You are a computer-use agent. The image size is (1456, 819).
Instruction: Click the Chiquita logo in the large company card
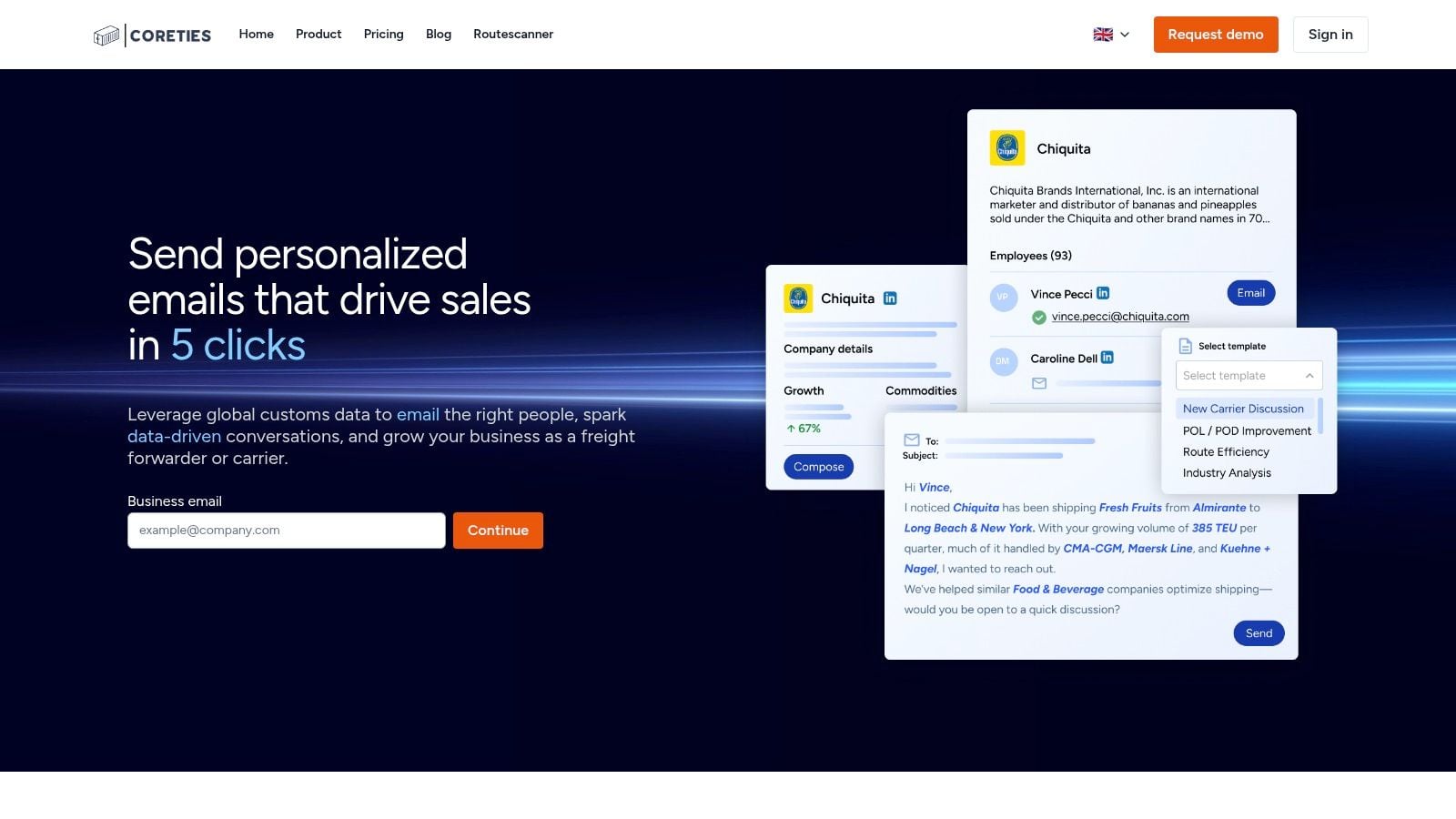click(1007, 147)
